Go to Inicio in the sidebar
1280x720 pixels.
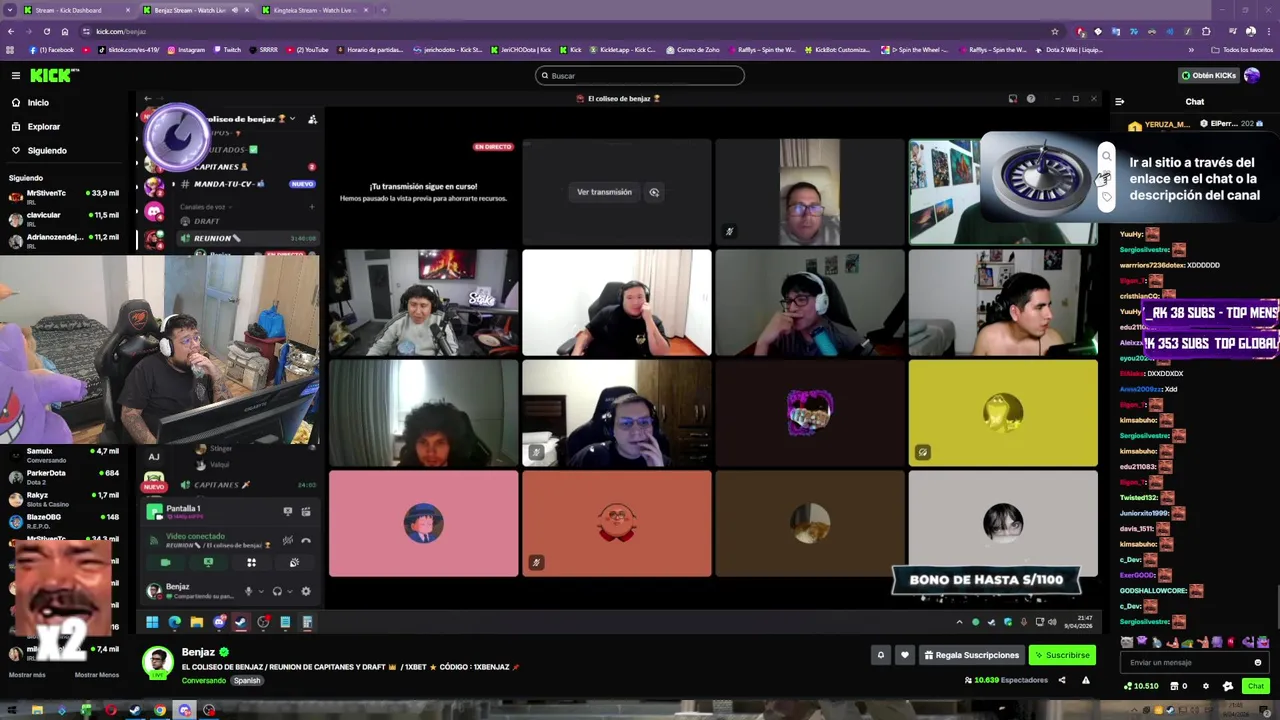coord(38,103)
